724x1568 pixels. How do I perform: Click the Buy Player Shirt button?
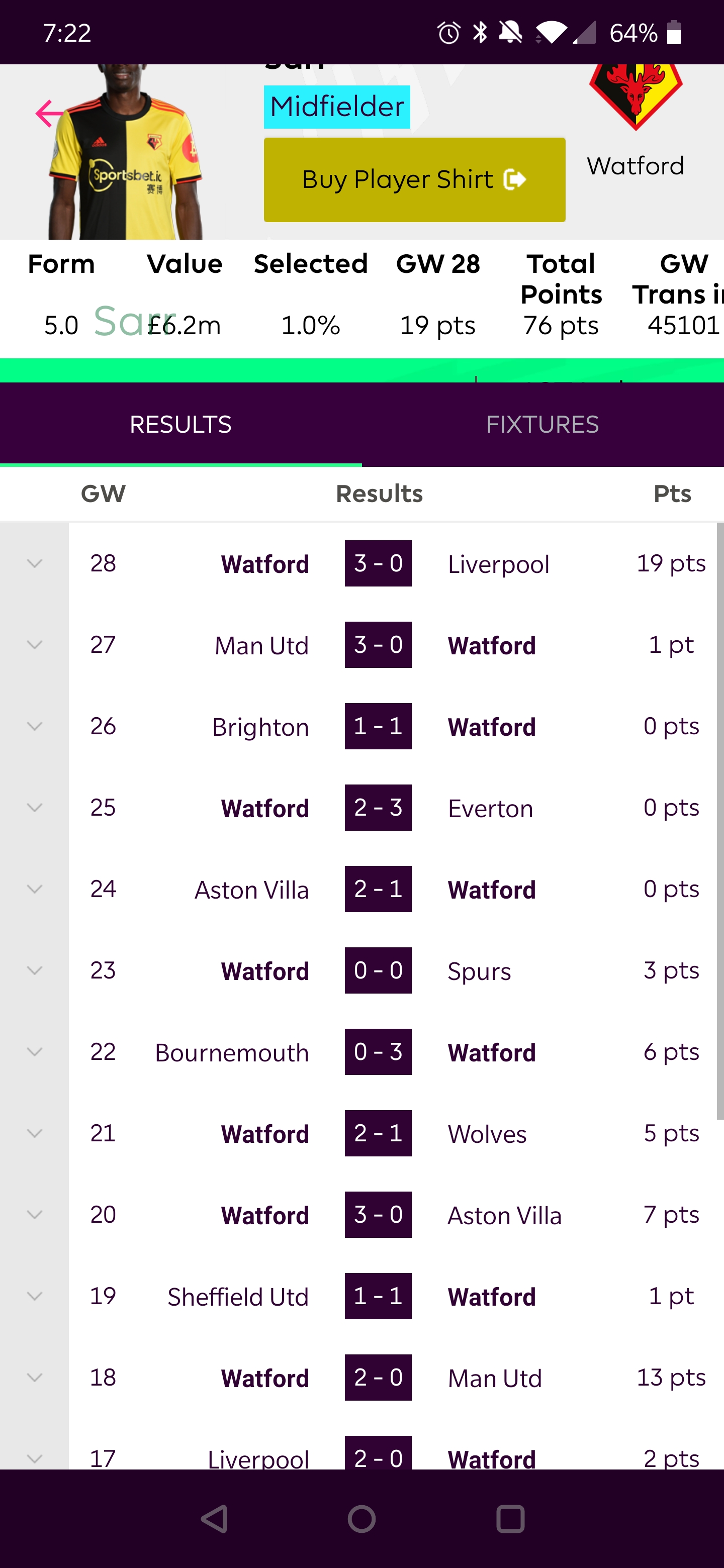coord(414,178)
